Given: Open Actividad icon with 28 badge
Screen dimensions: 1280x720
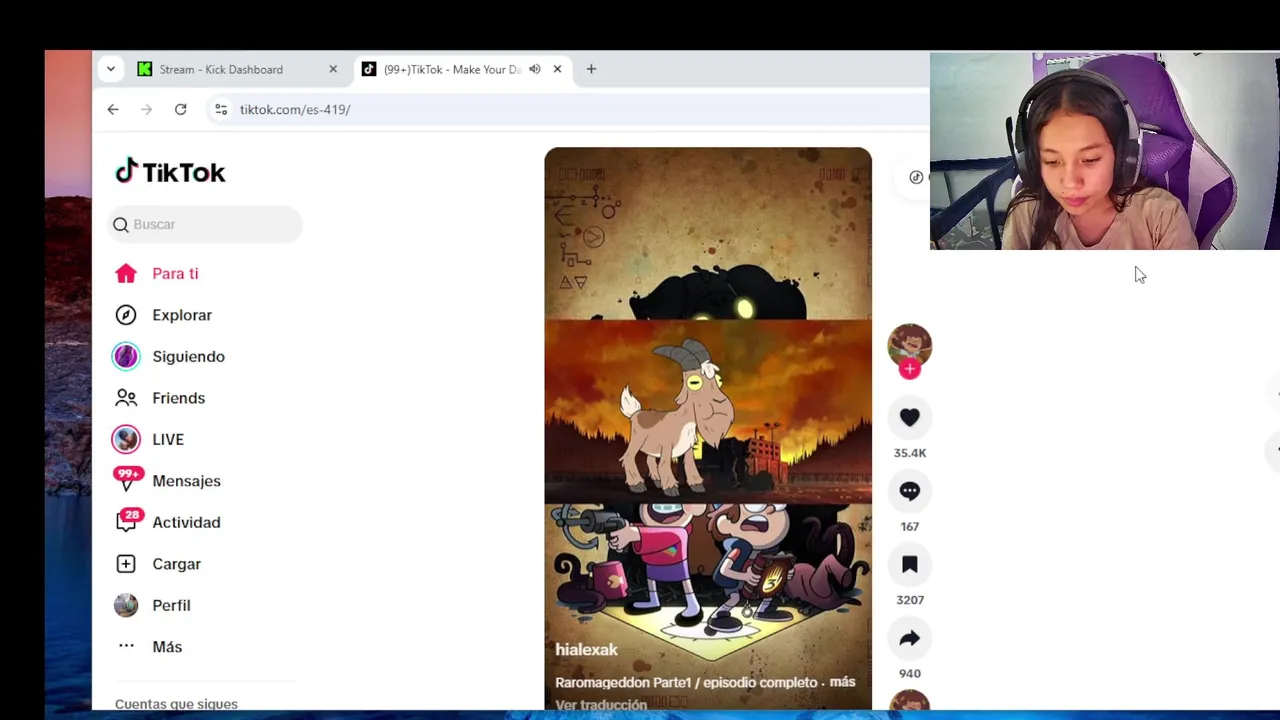Looking at the screenshot, I should tap(129, 521).
